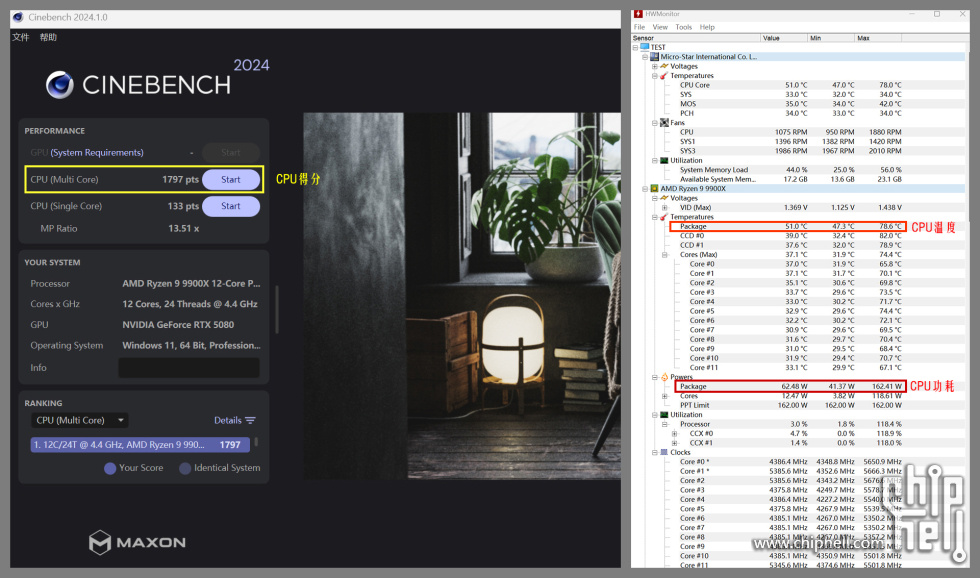980x578 pixels.
Task: Click the Maxon logo in Cinebench
Action: (x=138, y=542)
